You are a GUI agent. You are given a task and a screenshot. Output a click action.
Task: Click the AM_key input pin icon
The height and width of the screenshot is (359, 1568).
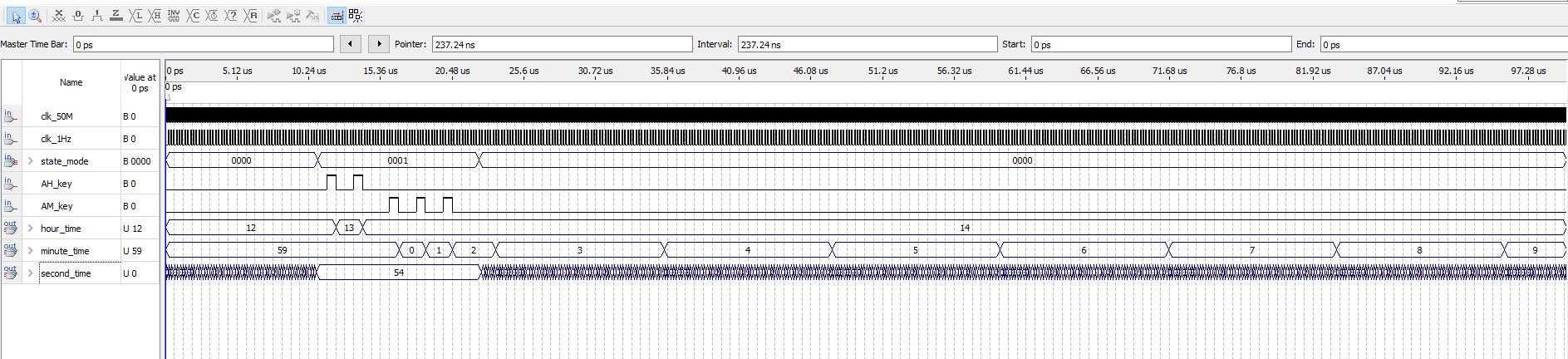point(11,205)
